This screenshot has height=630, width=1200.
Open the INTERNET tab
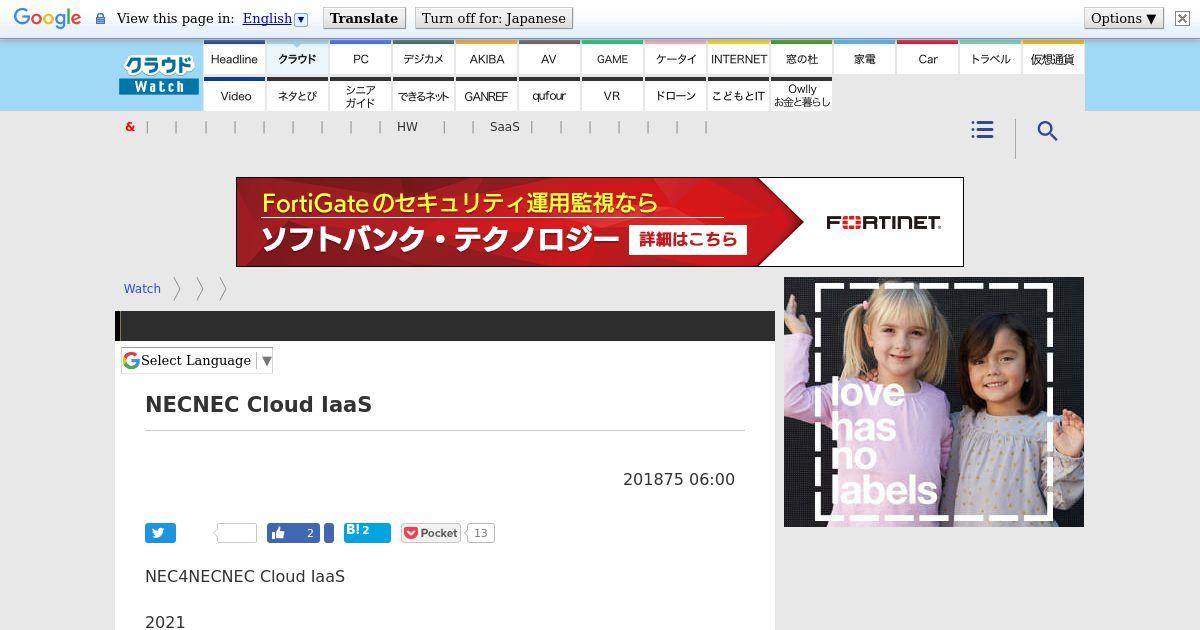click(x=738, y=59)
